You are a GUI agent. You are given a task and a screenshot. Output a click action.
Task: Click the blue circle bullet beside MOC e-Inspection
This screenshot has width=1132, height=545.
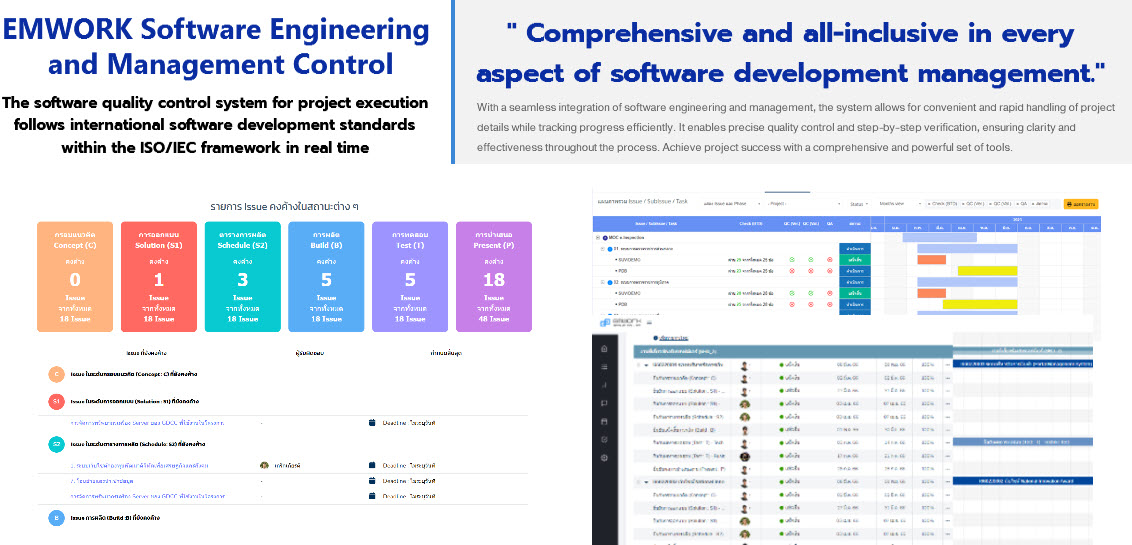point(605,237)
